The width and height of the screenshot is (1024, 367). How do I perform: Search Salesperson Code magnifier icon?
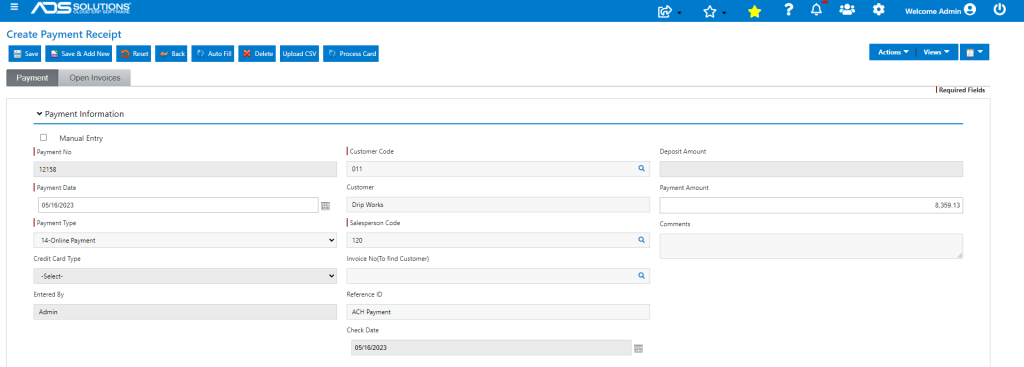641,240
